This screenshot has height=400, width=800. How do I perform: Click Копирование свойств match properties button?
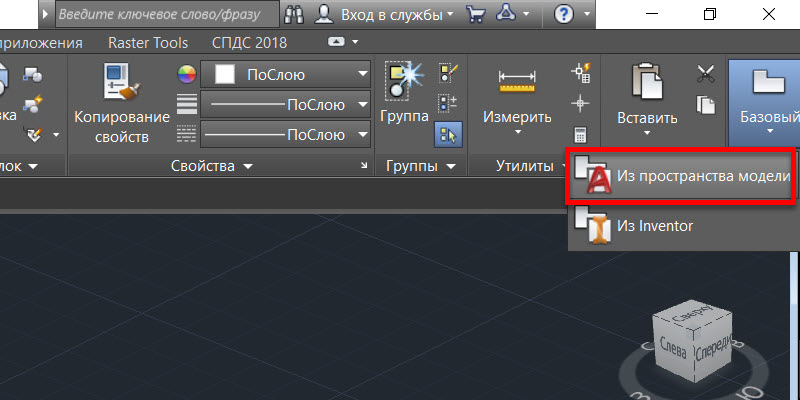point(122,104)
